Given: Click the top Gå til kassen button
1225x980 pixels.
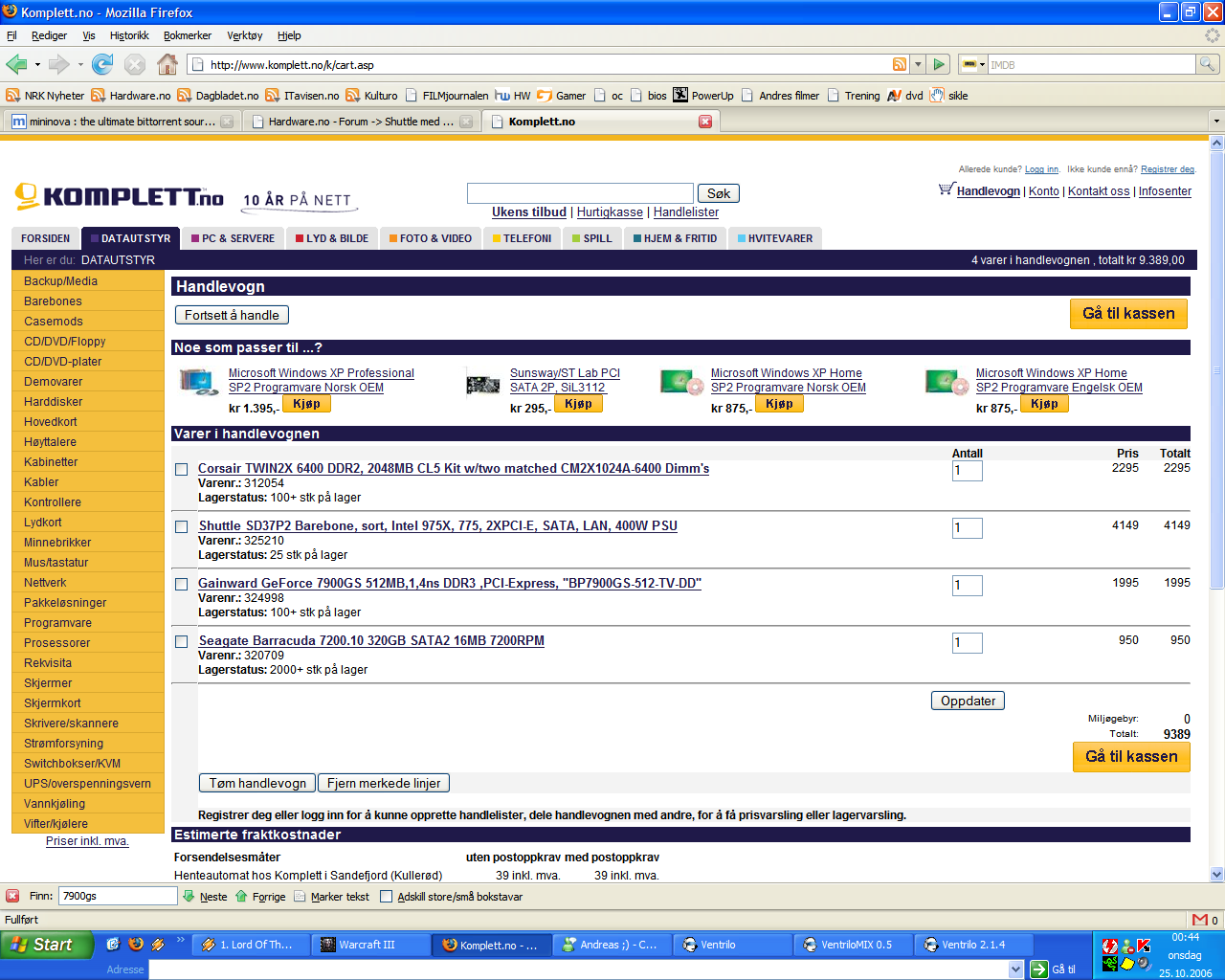Looking at the screenshot, I should (x=1128, y=314).
